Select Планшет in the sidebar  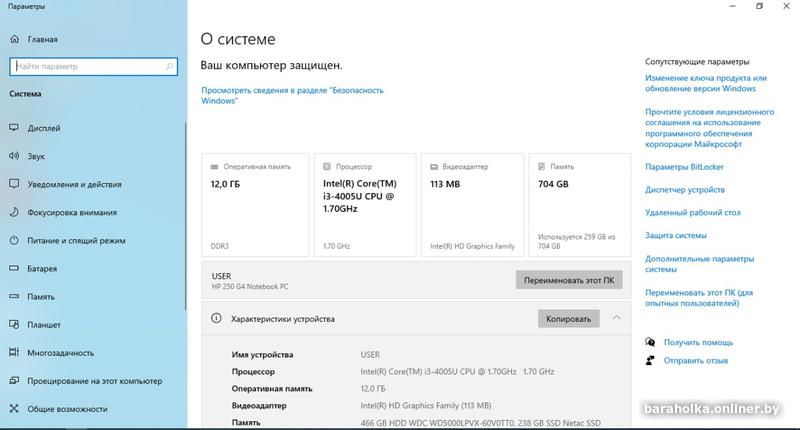tap(44, 324)
